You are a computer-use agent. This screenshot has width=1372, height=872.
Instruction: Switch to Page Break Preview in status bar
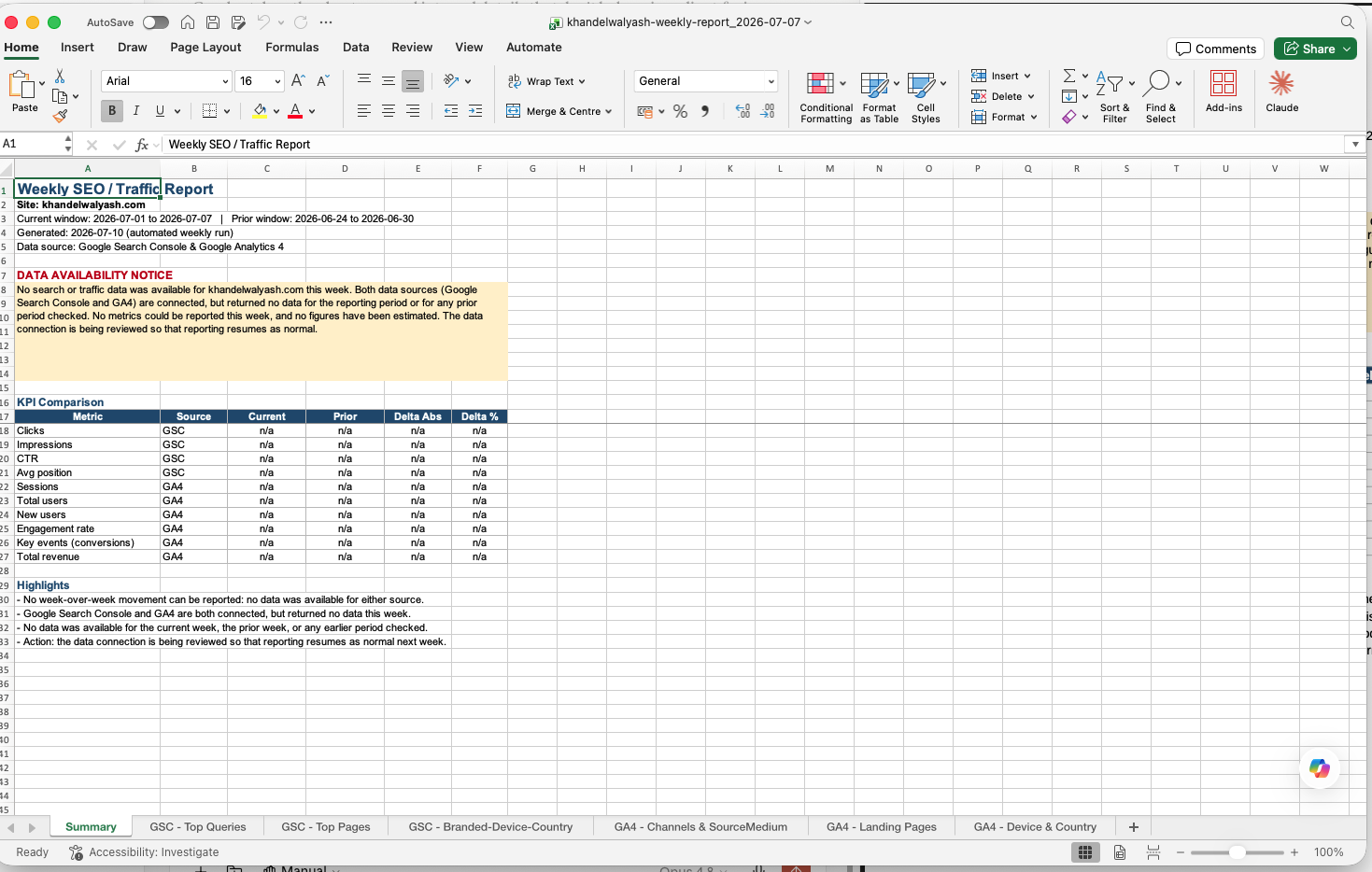point(1153,852)
